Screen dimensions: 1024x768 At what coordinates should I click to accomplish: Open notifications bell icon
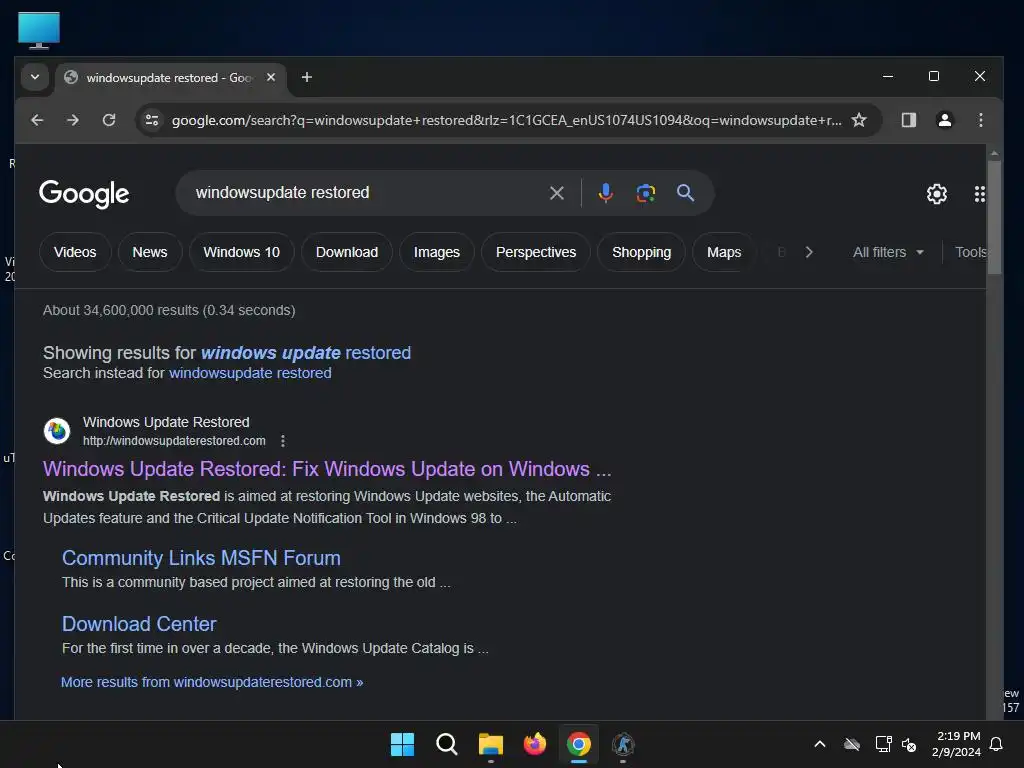(996, 744)
